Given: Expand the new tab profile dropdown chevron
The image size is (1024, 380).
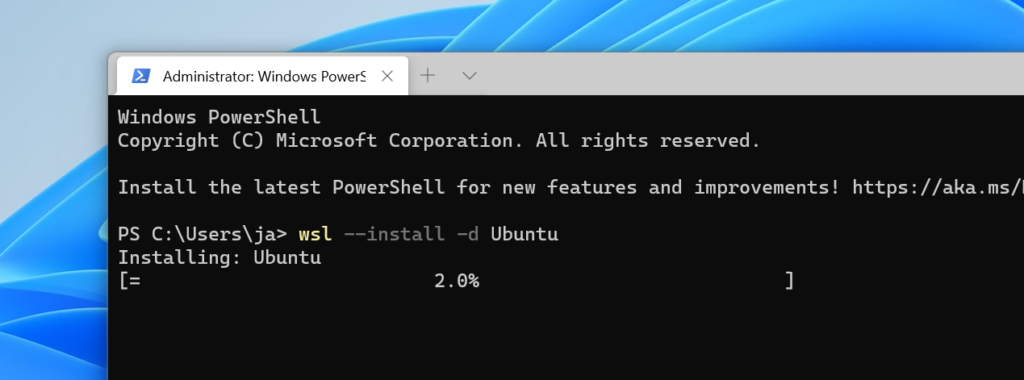Looking at the screenshot, I should 469,76.
